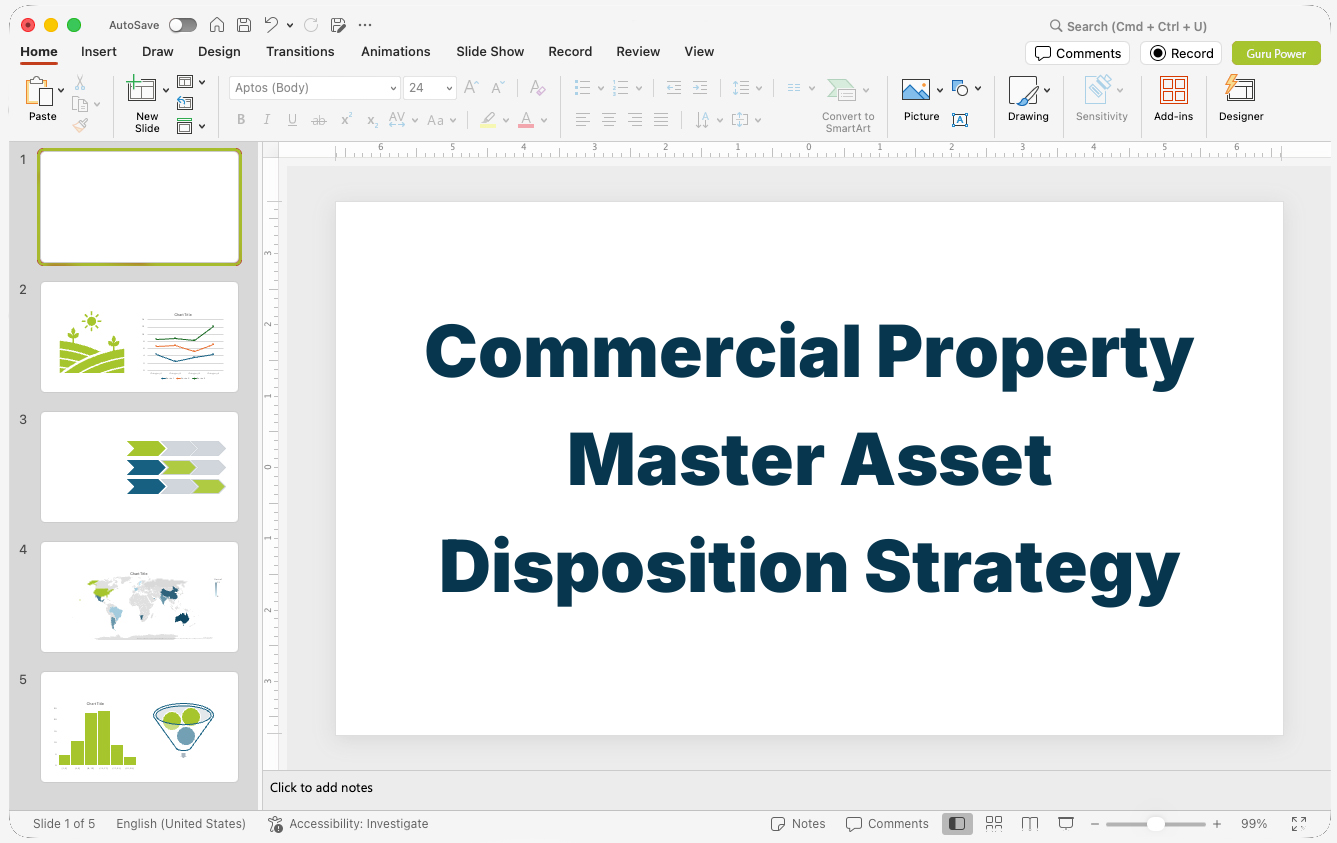This screenshot has width=1337, height=843.
Task: Align text to the center
Action: coord(609,120)
